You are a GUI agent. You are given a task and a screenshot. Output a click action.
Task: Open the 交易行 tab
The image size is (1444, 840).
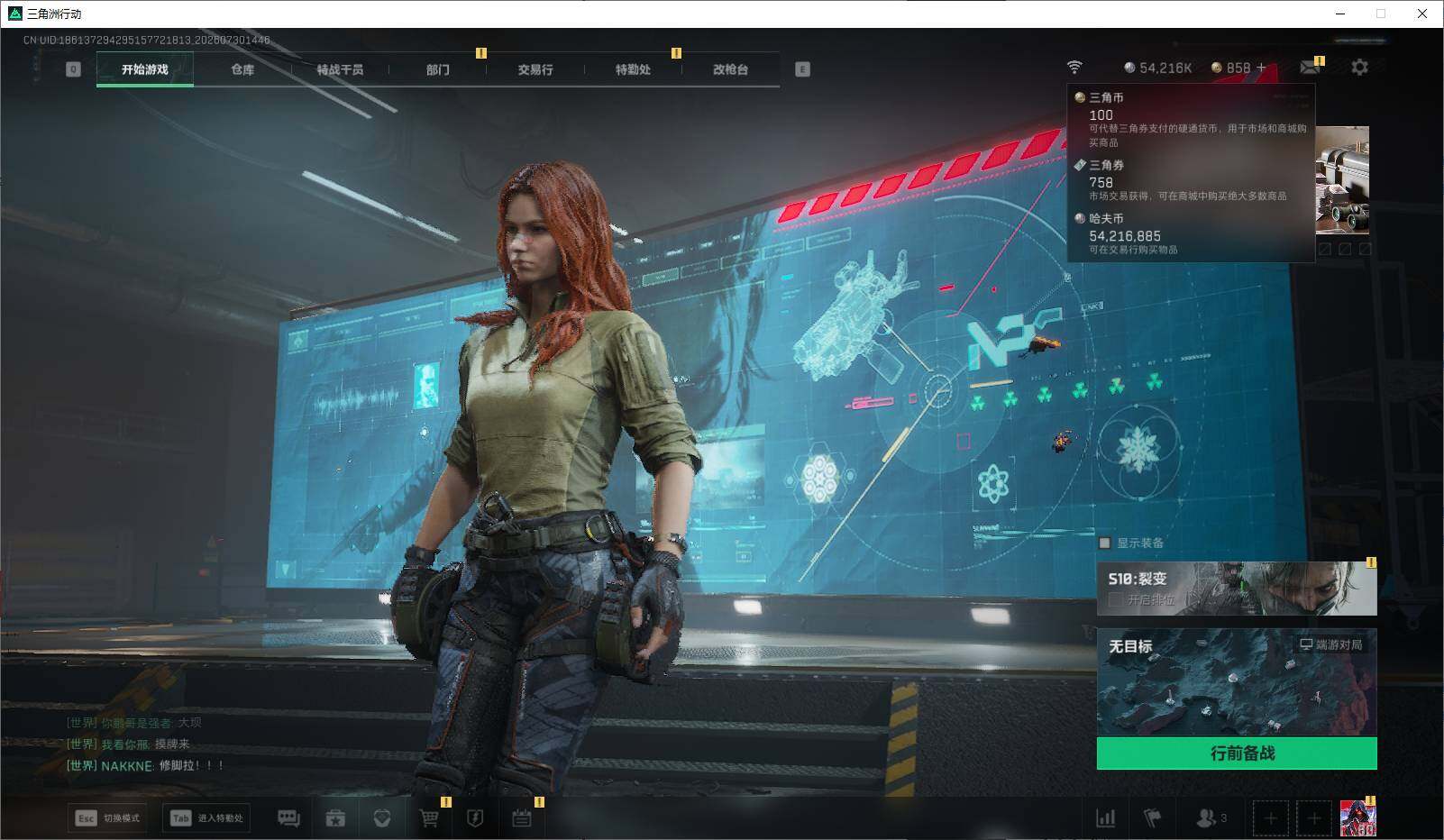point(535,69)
